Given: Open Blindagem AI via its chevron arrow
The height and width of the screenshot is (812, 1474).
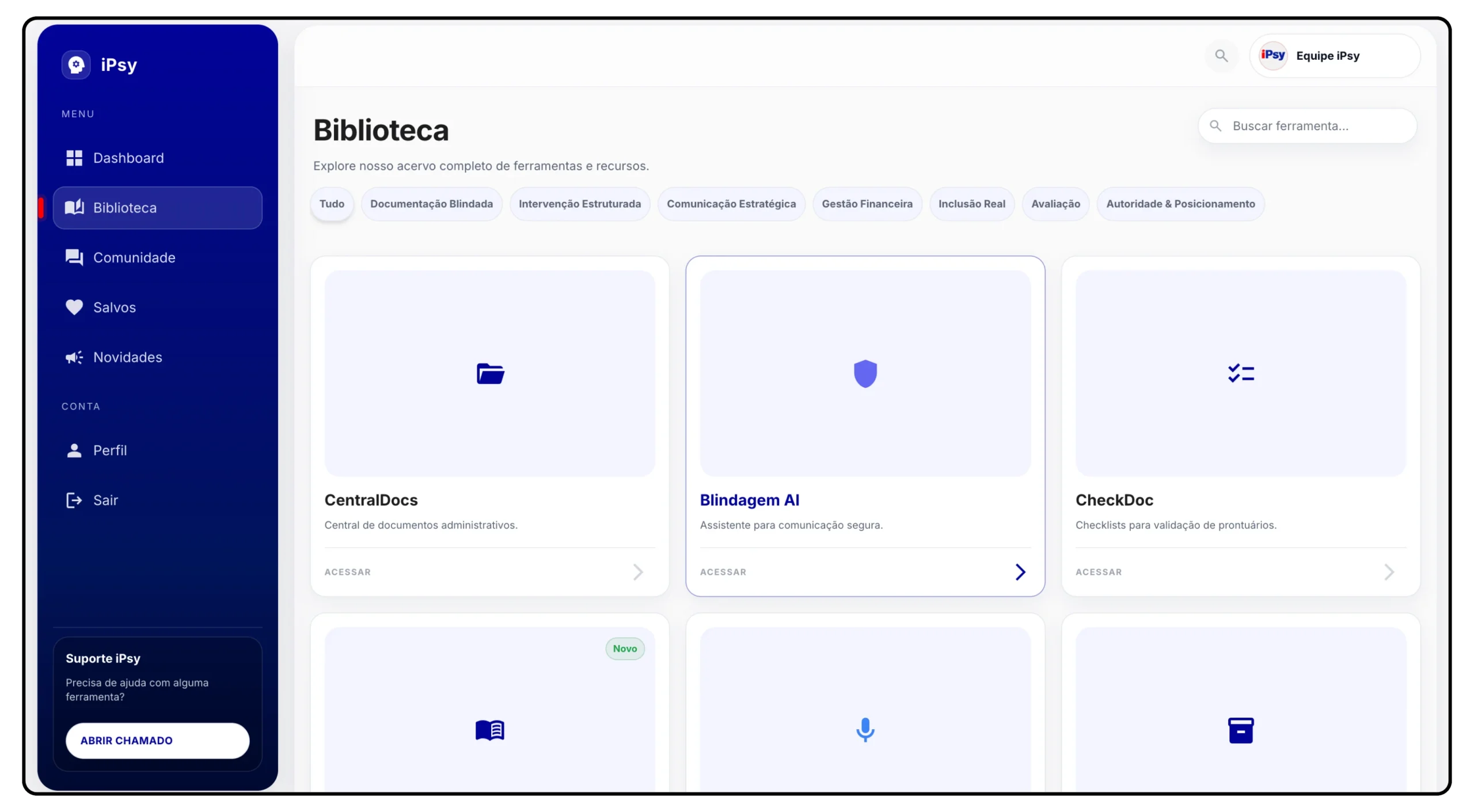Looking at the screenshot, I should pyautogui.click(x=1020, y=572).
